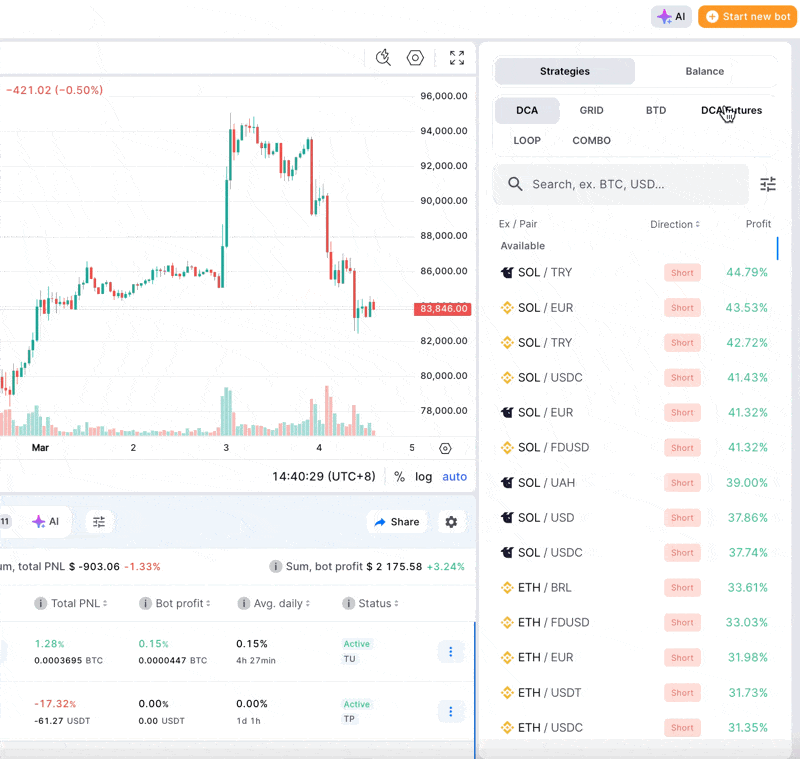Open three-dot menu for TU bot
The height and width of the screenshot is (759, 800).
[x=450, y=652]
